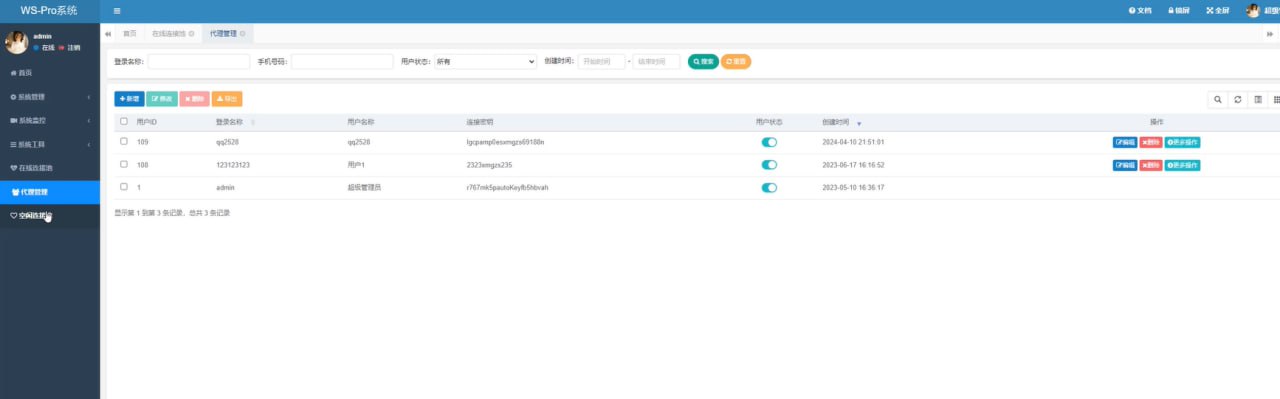Expand 系统监控 sidebar menu

click(50, 120)
